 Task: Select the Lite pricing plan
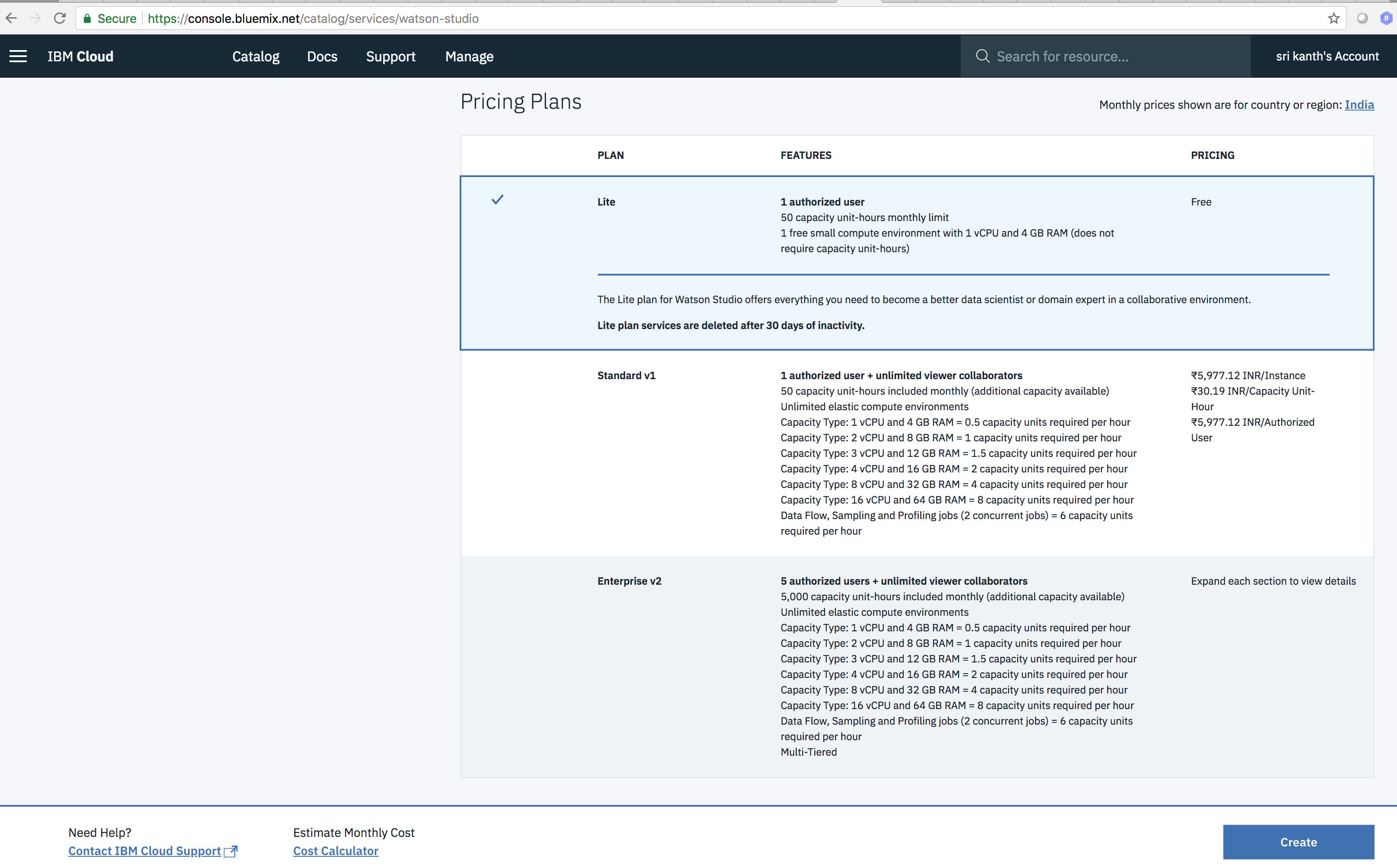[x=917, y=263]
